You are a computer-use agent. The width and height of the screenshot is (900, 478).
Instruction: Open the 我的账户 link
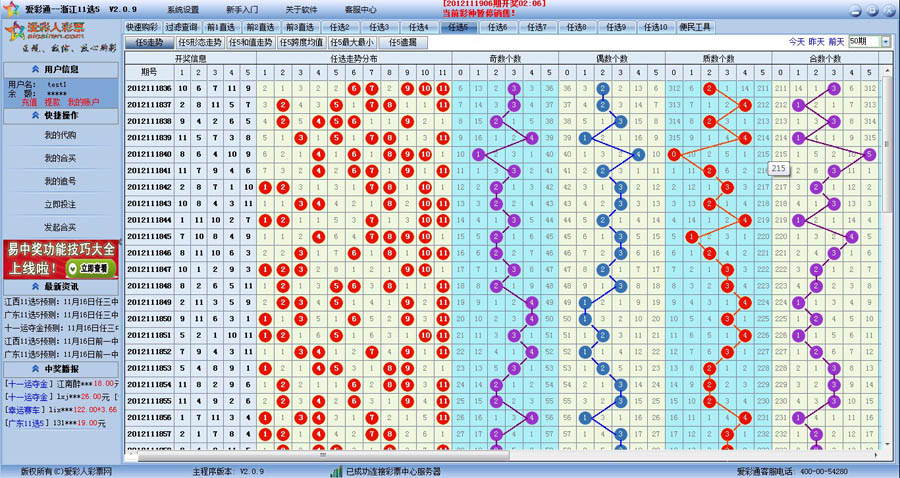coord(83,102)
